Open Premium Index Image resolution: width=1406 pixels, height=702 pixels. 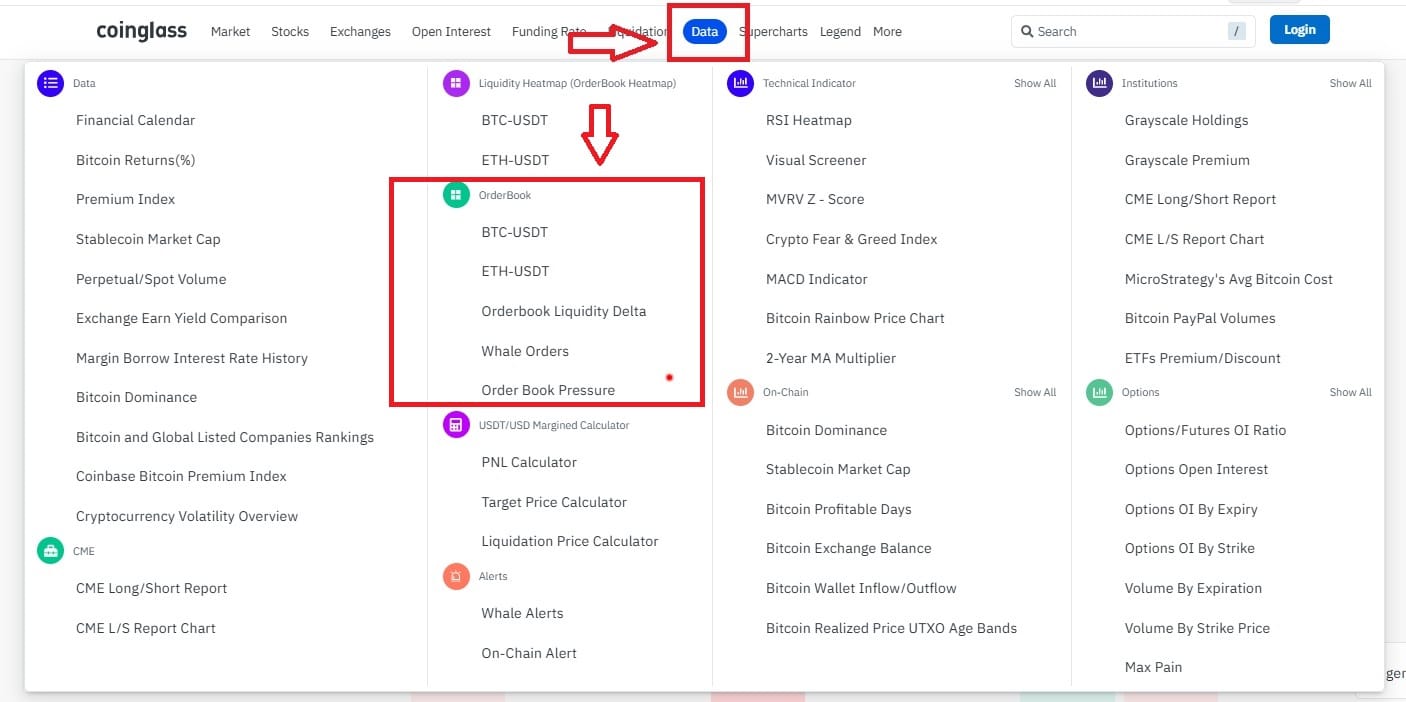[x=125, y=199]
